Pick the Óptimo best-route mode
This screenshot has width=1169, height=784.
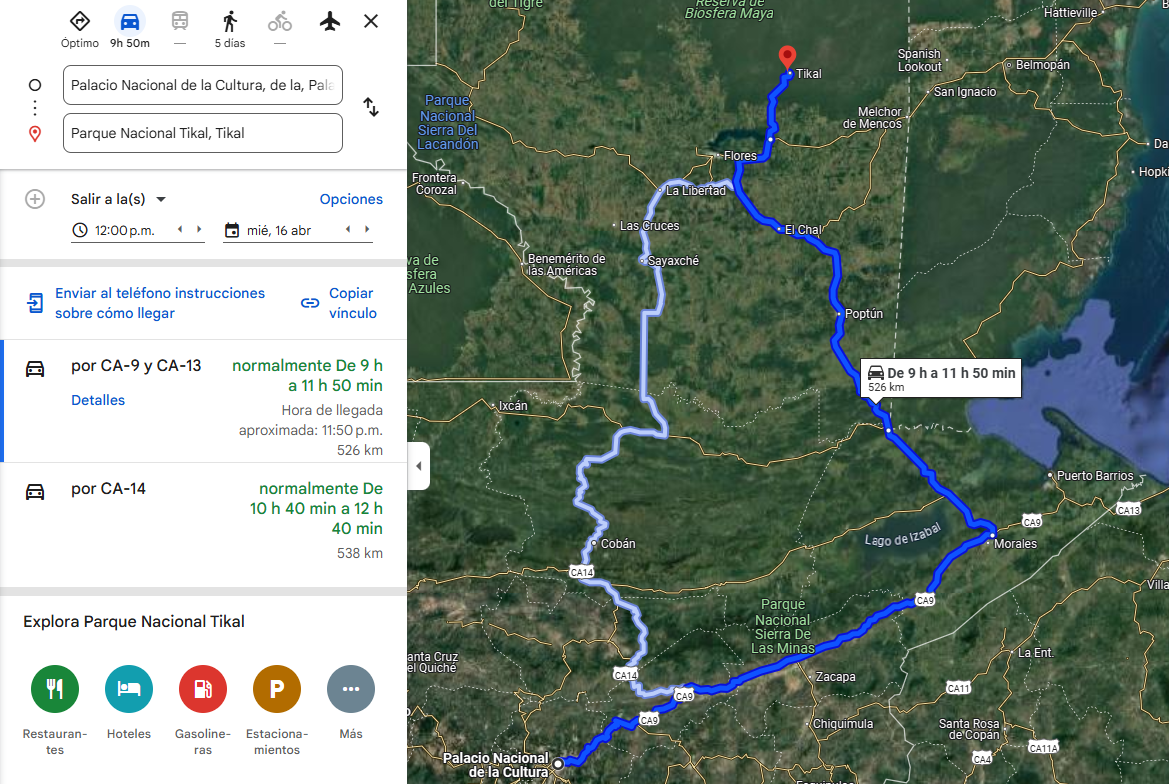pyautogui.click(x=80, y=22)
